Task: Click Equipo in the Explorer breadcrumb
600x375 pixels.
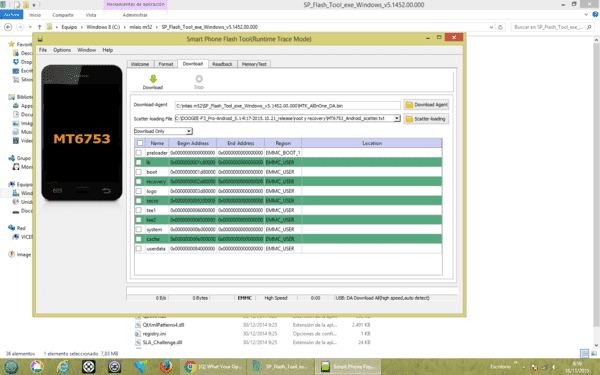Action: pos(69,27)
